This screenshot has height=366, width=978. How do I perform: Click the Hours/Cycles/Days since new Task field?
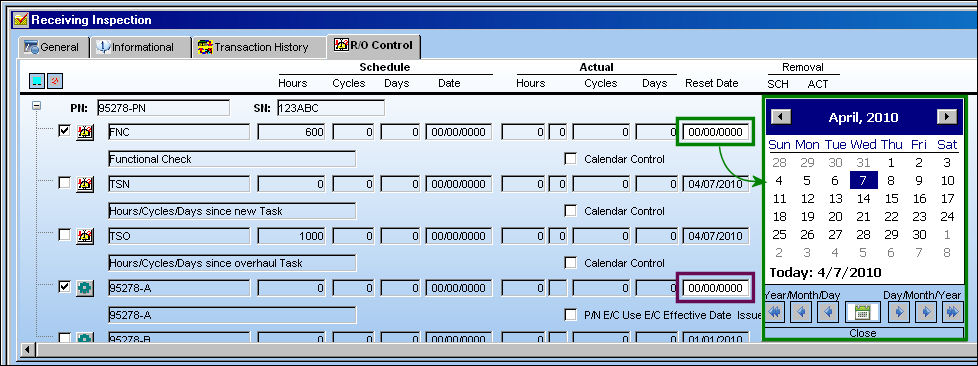tap(231, 211)
